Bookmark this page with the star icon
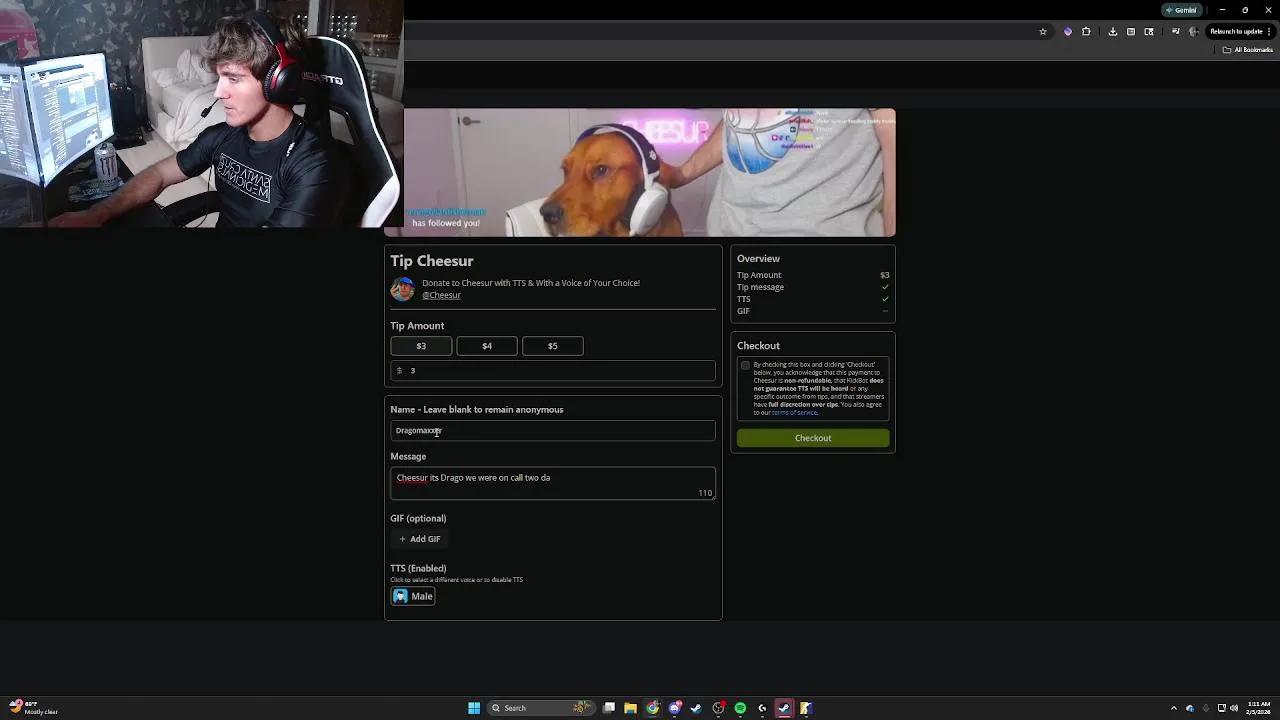The image size is (1280, 720). 1043,32
